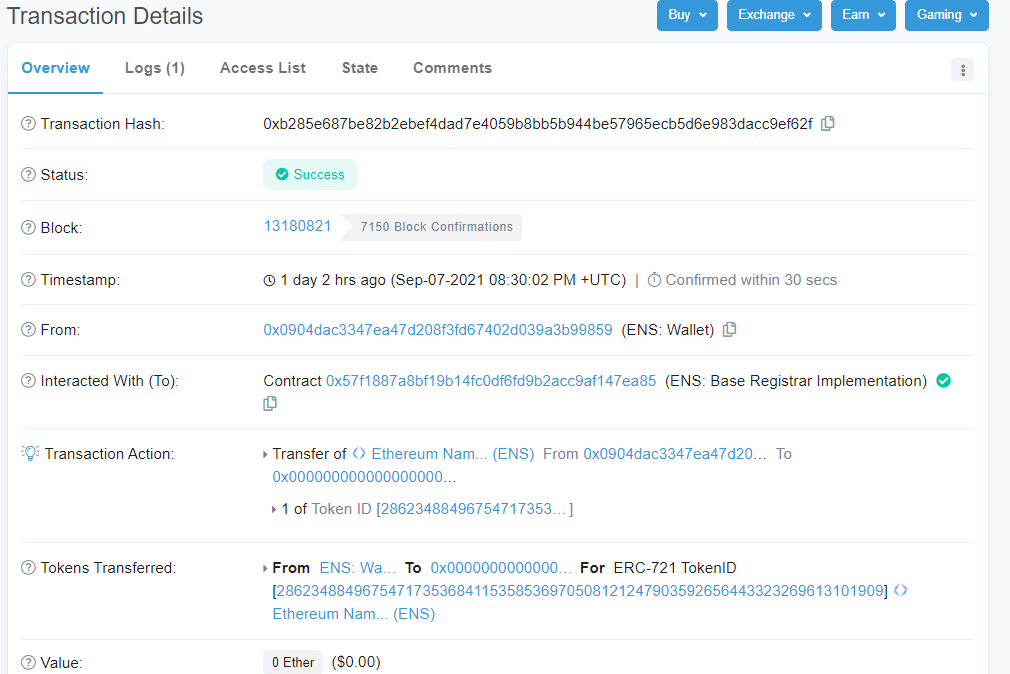The height and width of the screenshot is (674, 1010).
Task: Expand the Gaming dropdown menu
Action: coord(946,15)
